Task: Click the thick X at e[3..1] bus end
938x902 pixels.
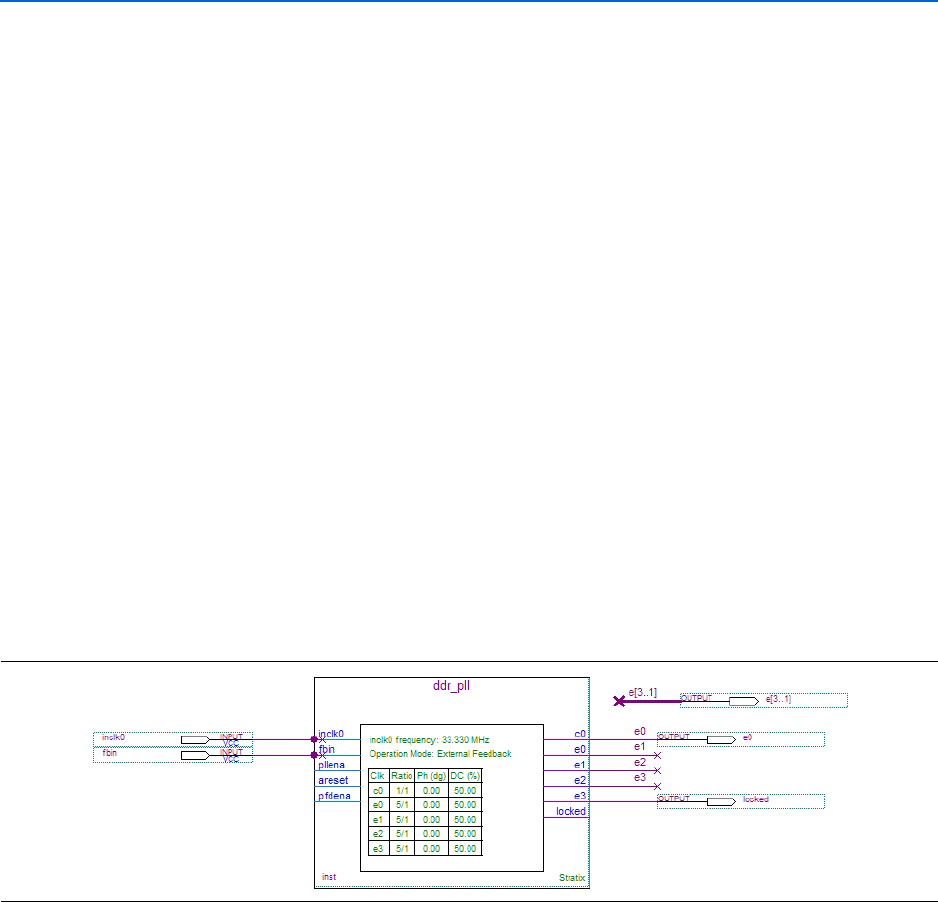Action: (619, 701)
